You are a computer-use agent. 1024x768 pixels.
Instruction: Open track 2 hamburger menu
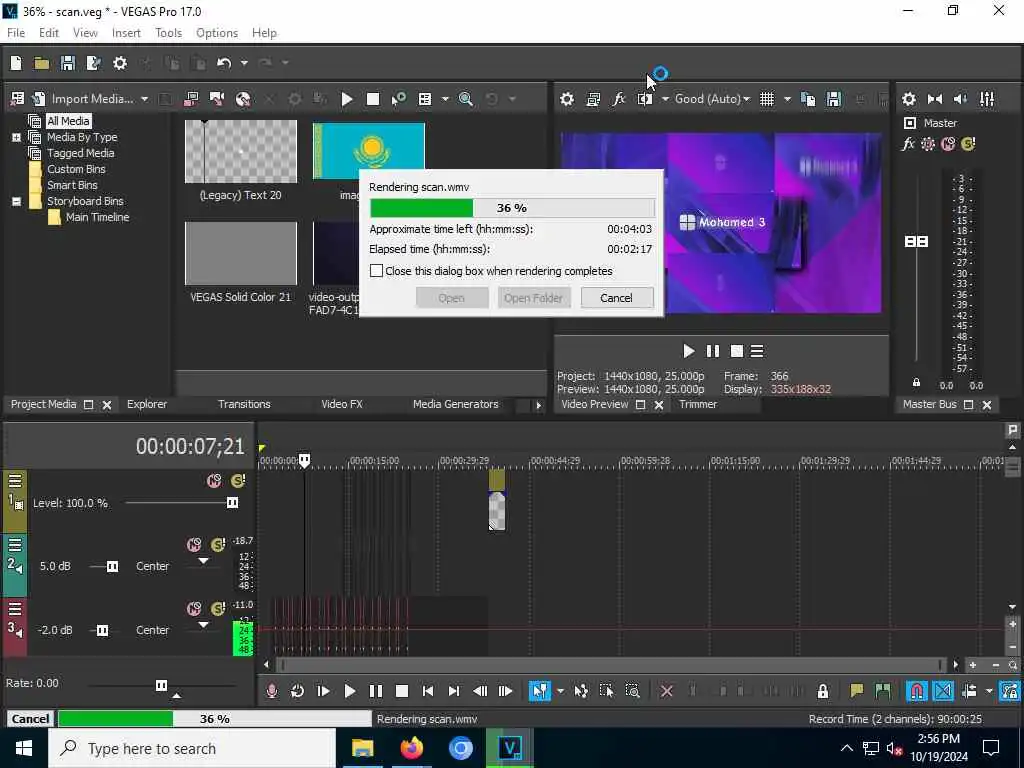pyautogui.click(x=15, y=545)
